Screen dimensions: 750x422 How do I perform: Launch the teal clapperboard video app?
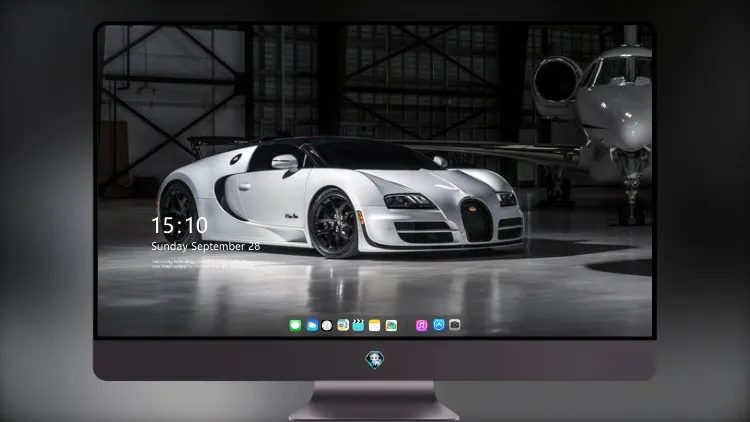point(358,325)
